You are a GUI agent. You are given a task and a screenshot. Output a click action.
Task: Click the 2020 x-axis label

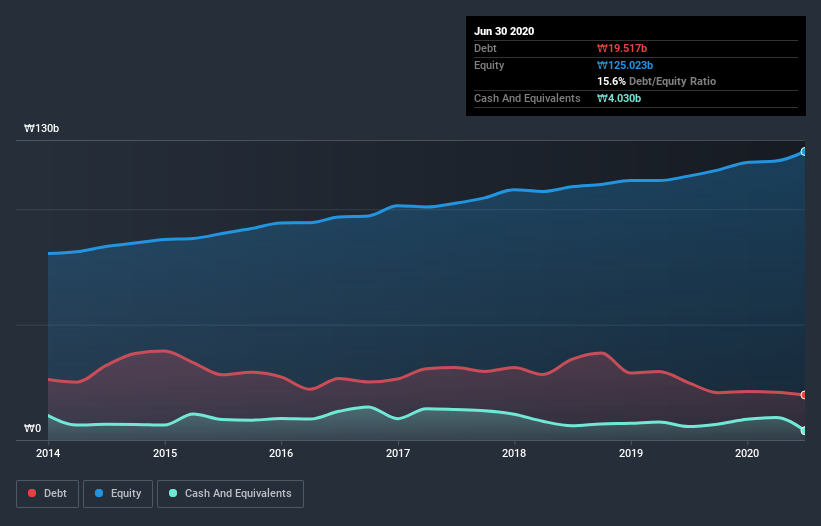[x=747, y=453]
